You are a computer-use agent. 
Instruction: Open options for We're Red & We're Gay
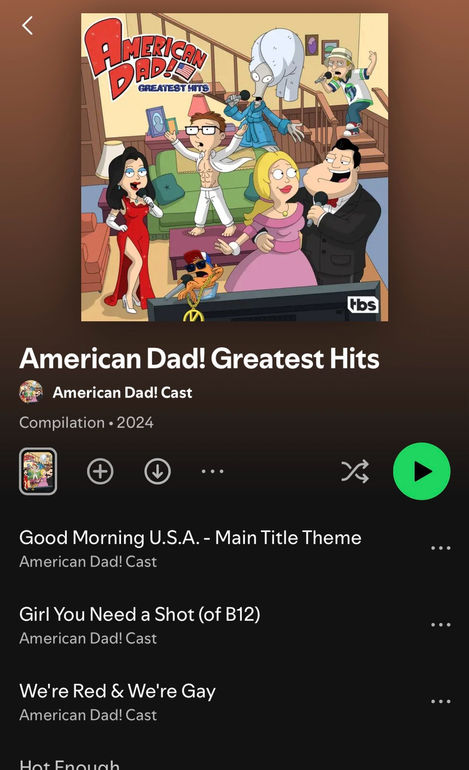pyautogui.click(x=441, y=701)
